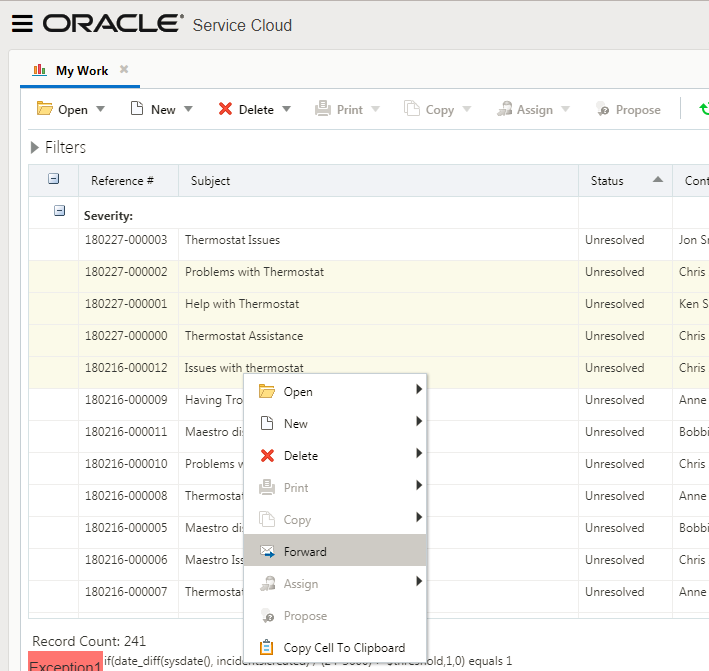Image resolution: width=709 pixels, height=671 pixels.
Task: Select Copy Cell To Clipboard menu entry
Action: click(343, 648)
